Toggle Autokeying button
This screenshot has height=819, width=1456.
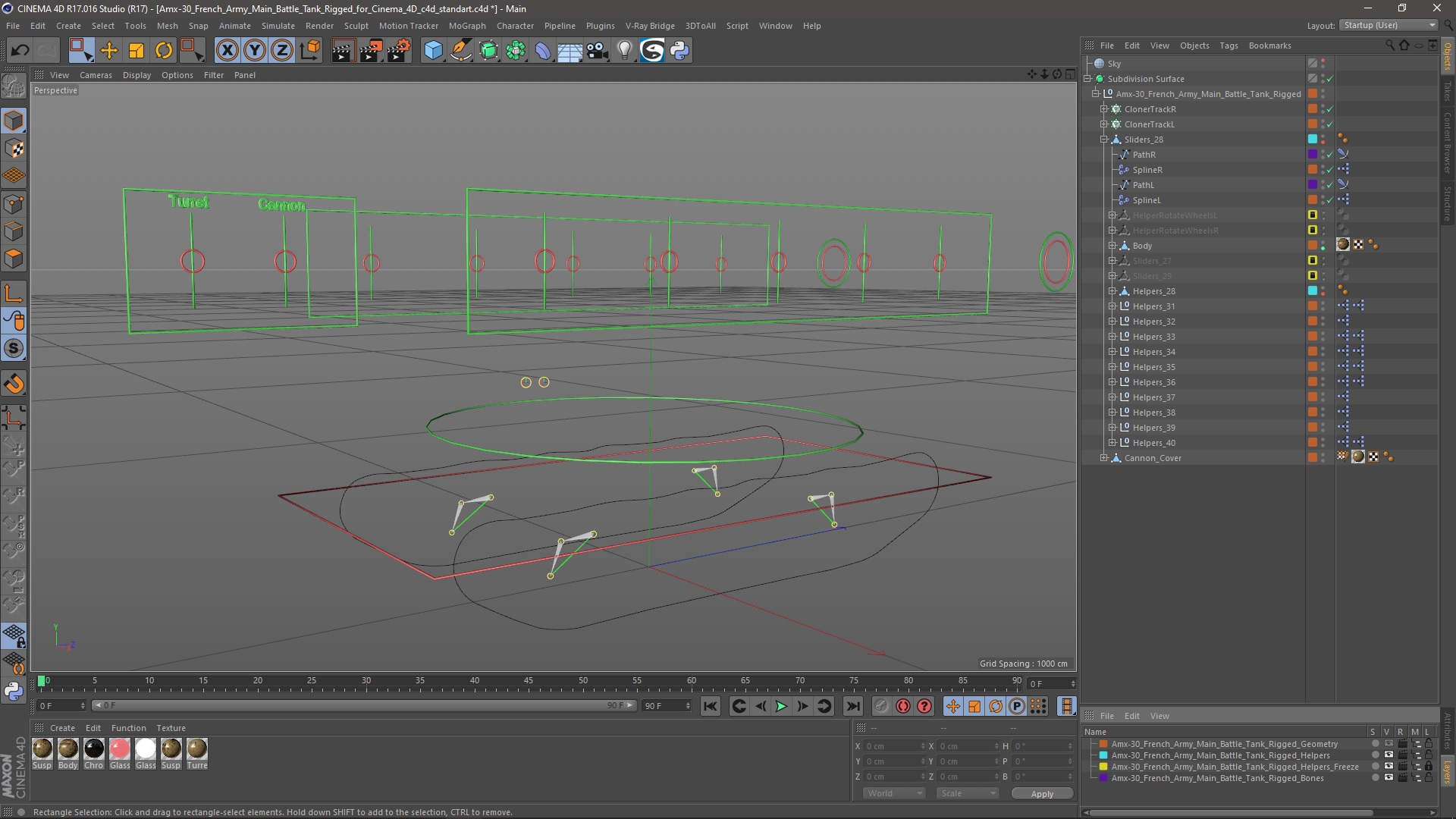pos(902,707)
